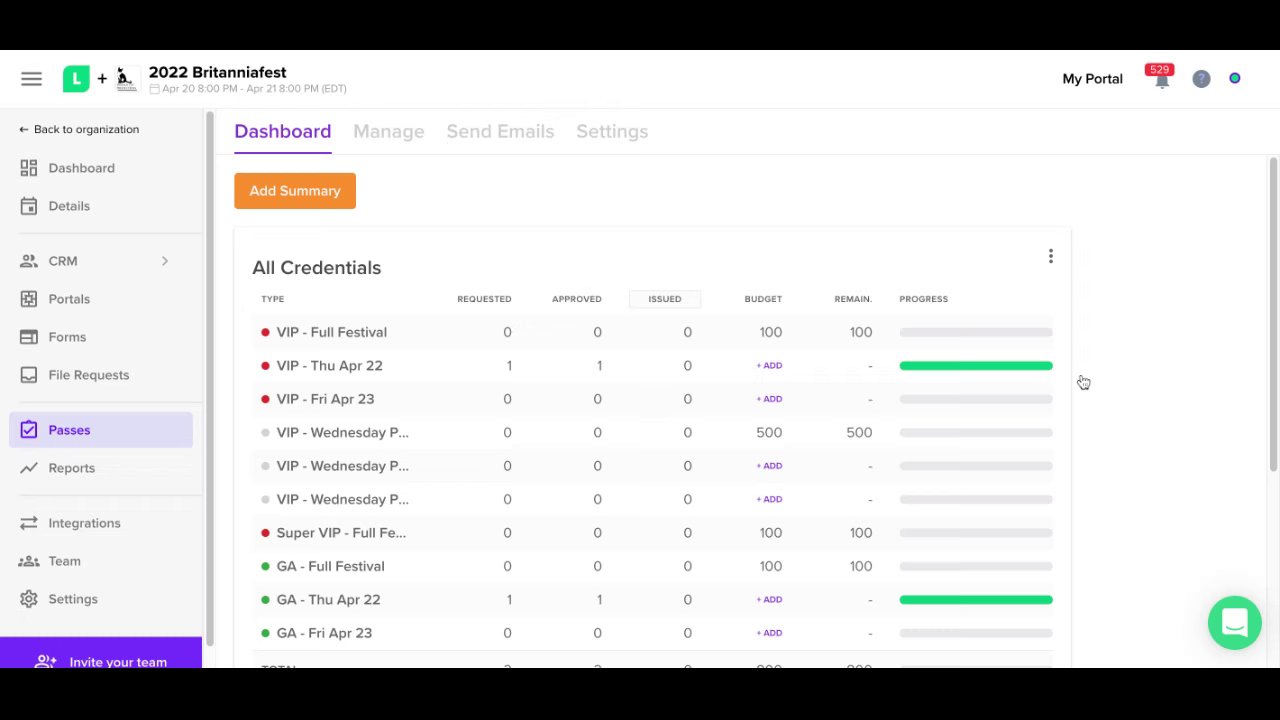Open File Requests in sidebar
1280x720 pixels.
pyautogui.click(x=89, y=375)
